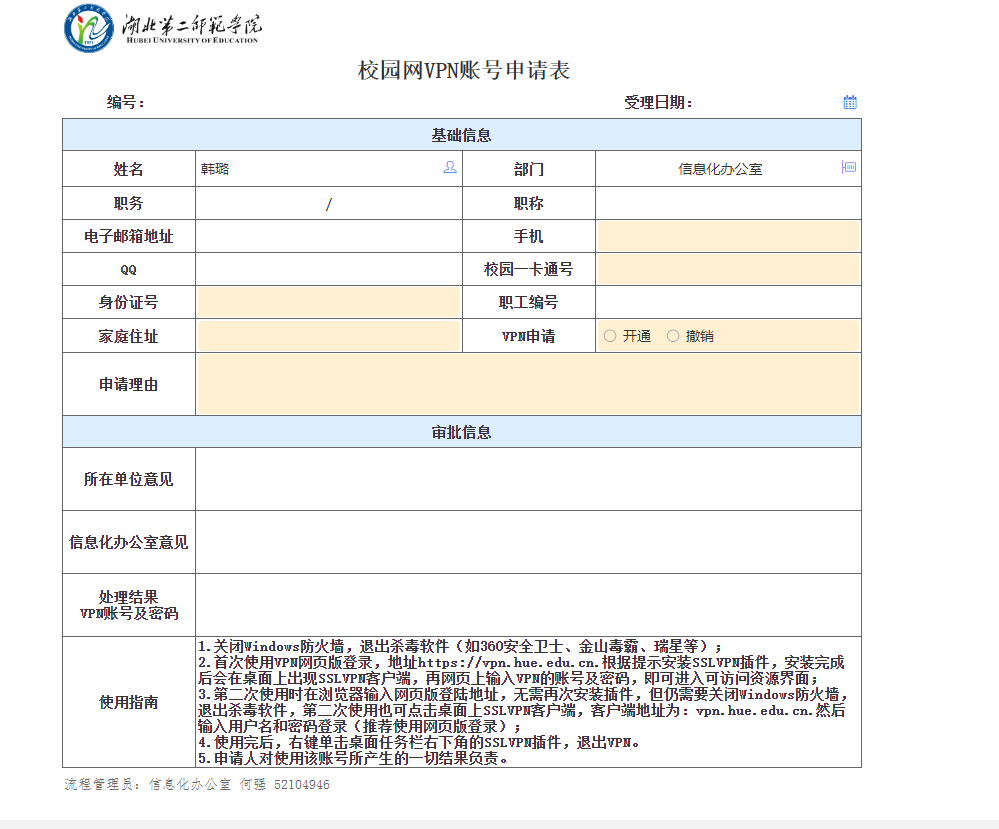This screenshot has width=999, height=829.
Task: Select the 开通 radio button
Action: [x=610, y=336]
